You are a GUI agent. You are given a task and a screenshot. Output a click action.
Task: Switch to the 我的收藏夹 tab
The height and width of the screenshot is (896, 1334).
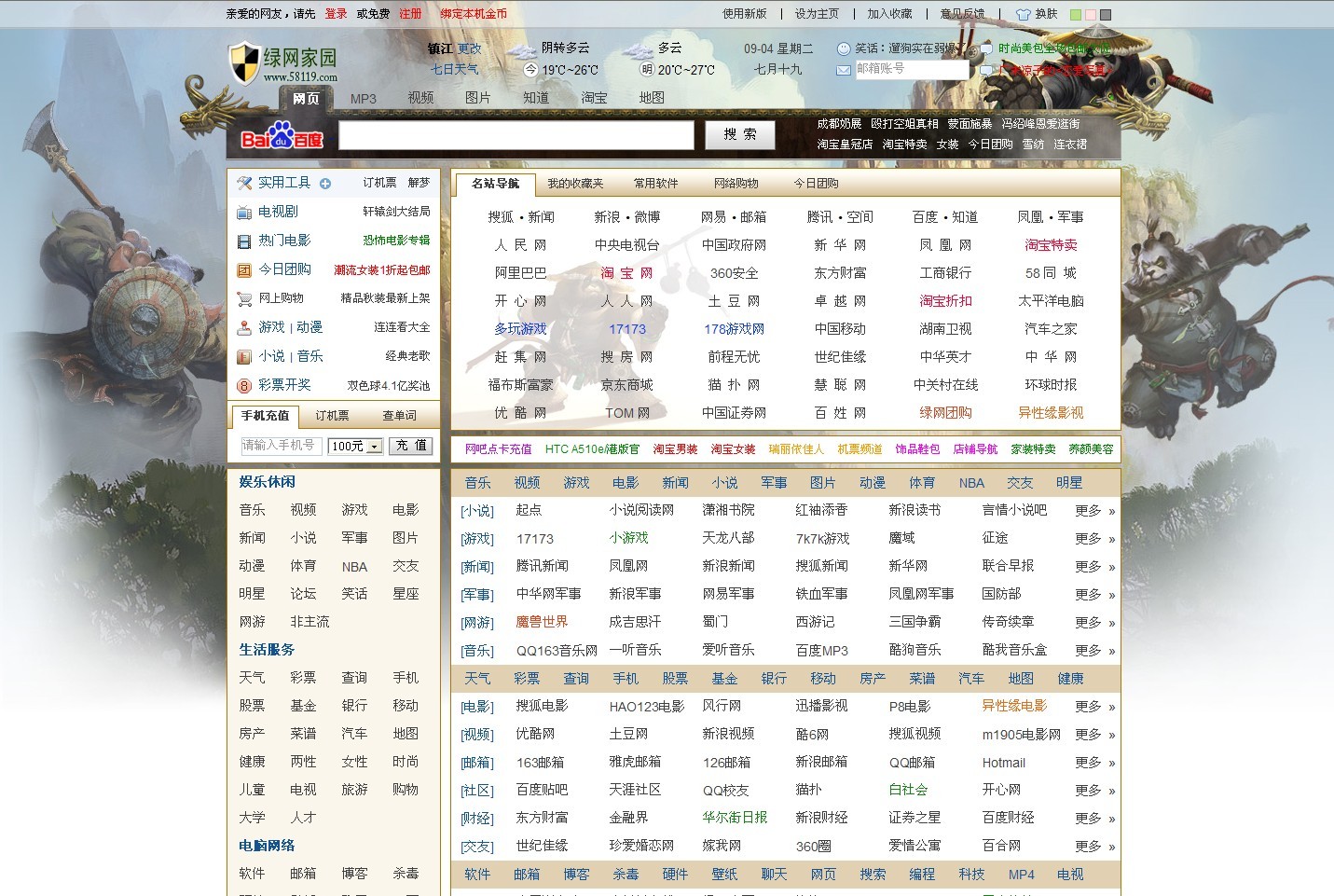[x=575, y=184]
